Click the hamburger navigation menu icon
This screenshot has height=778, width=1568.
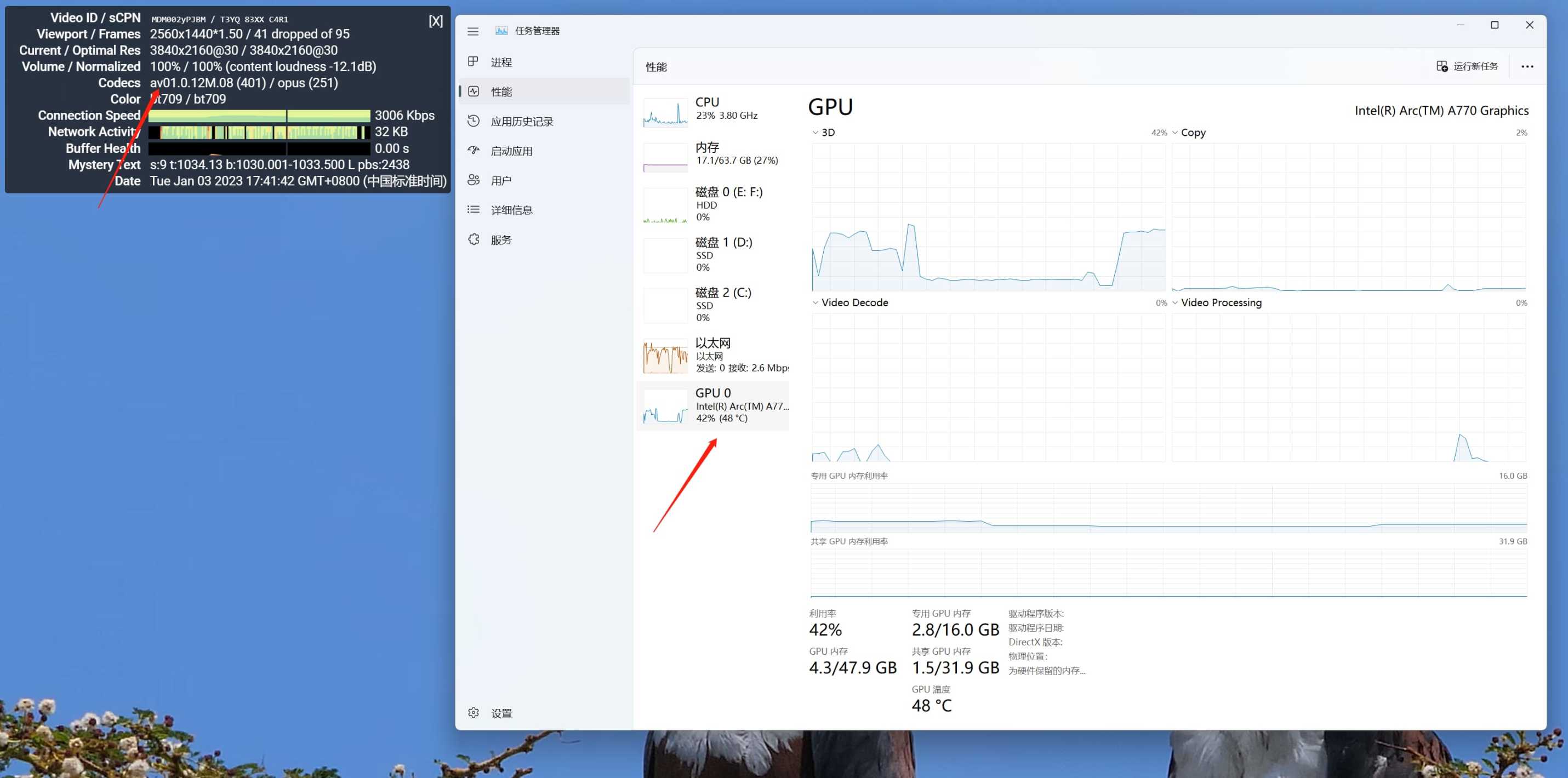[x=473, y=31]
